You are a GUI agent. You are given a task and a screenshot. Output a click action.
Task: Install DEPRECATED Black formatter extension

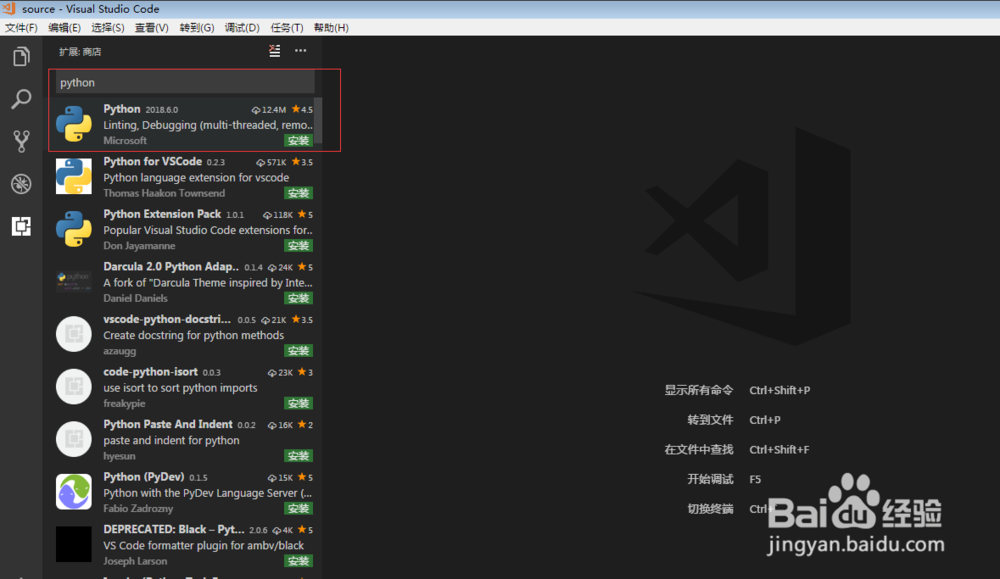298,561
